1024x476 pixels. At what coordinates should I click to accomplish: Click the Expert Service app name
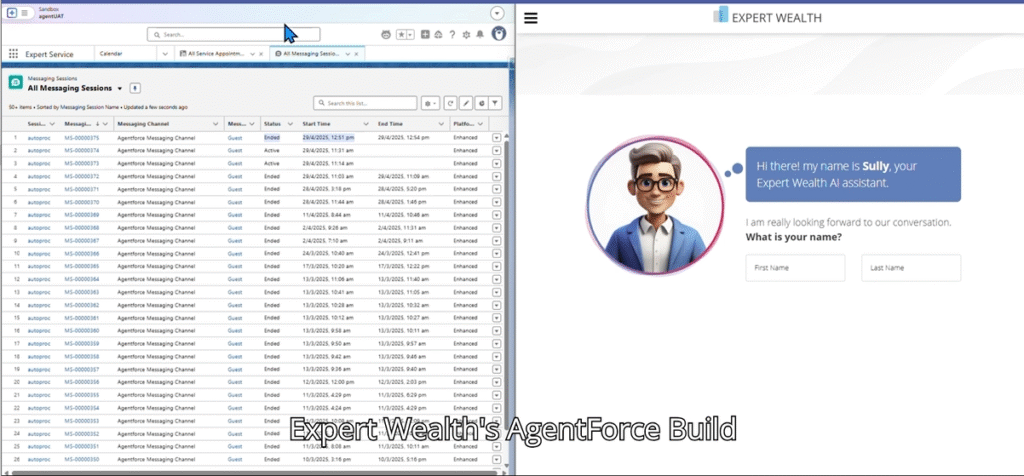pyautogui.click(x=50, y=54)
